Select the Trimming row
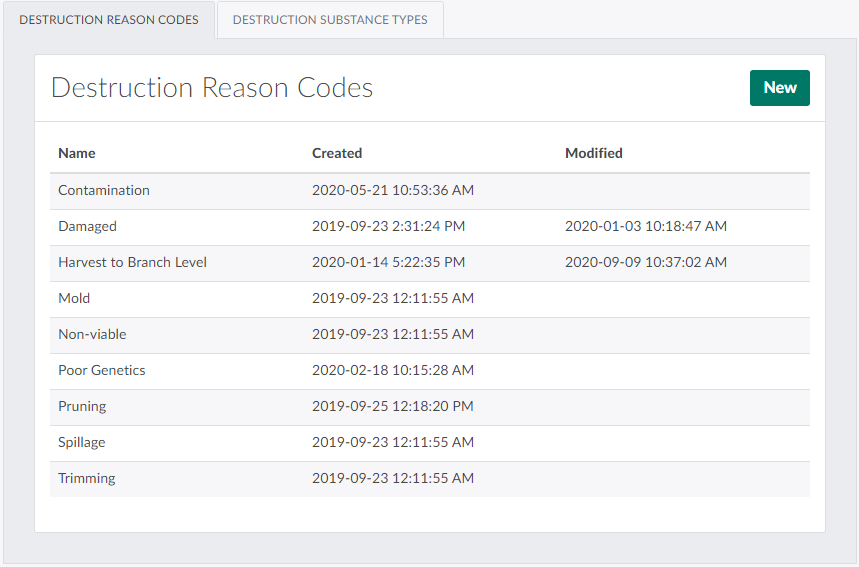This screenshot has width=859, height=567. tap(87, 478)
